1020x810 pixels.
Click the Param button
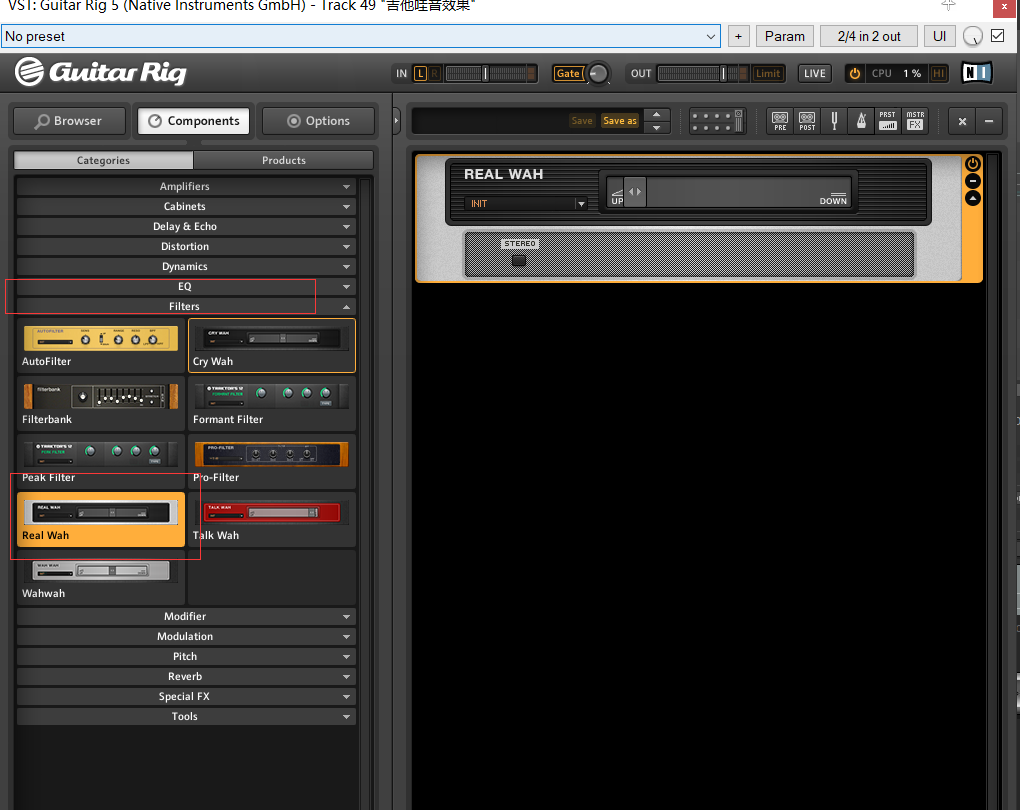(x=785, y=36)
